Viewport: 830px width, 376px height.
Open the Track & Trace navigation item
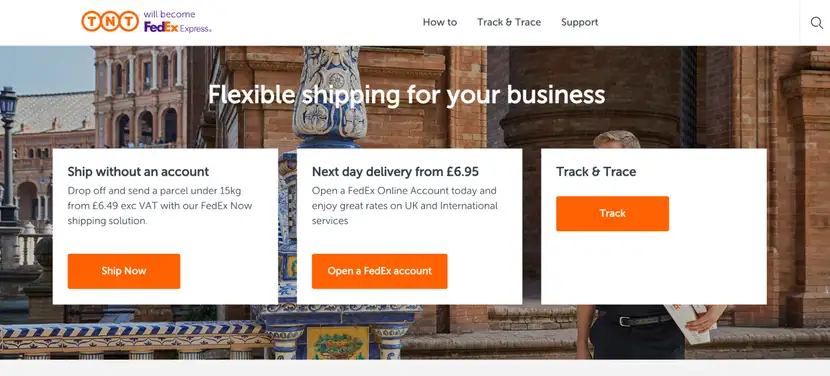(509, 22)
